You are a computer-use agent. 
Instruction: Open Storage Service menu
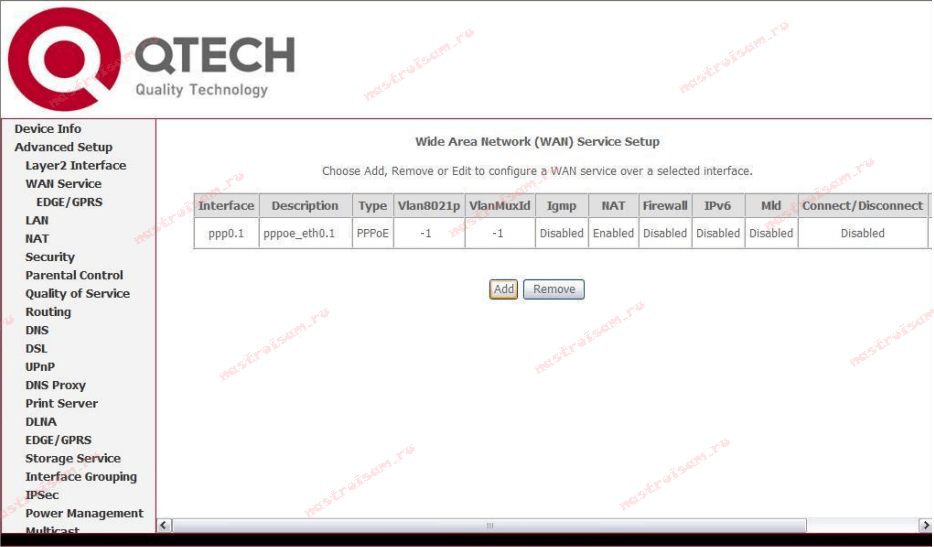pos(72,458)
